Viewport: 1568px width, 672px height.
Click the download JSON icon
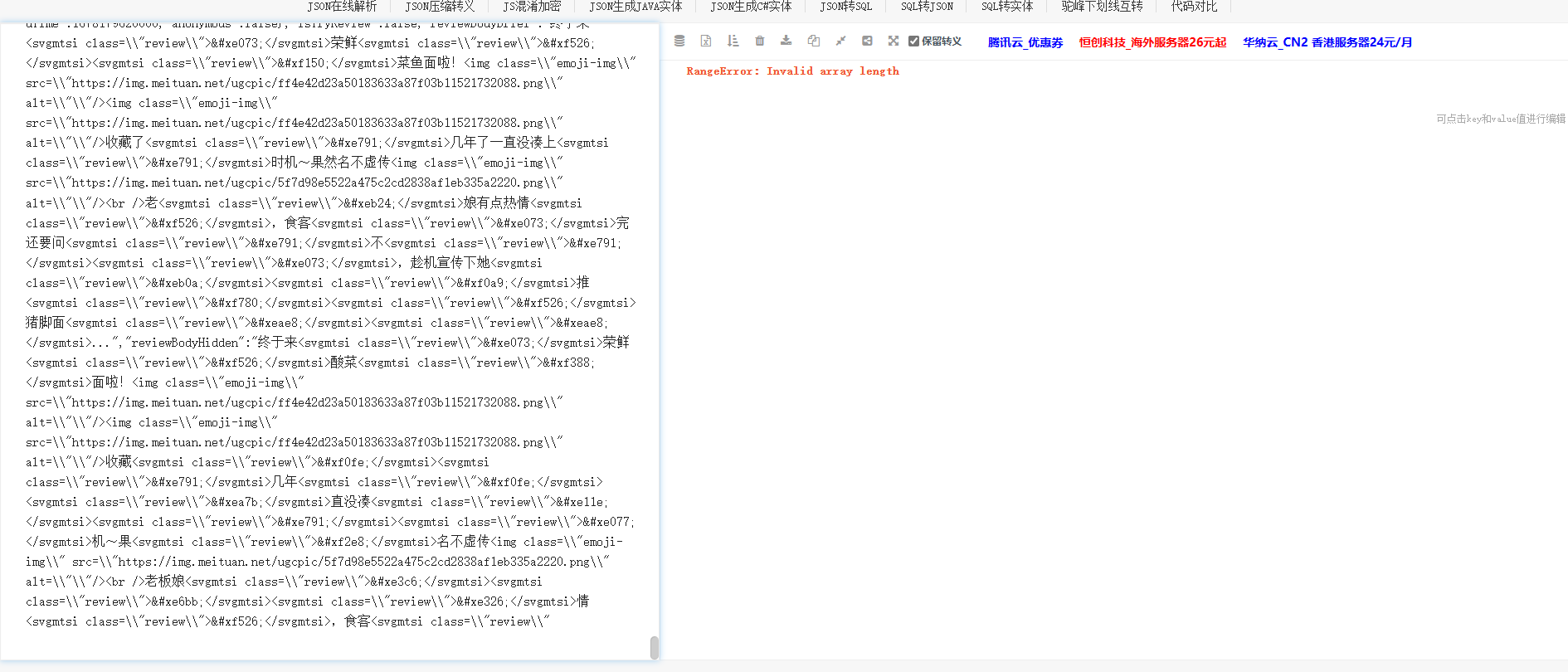(786, 41)
